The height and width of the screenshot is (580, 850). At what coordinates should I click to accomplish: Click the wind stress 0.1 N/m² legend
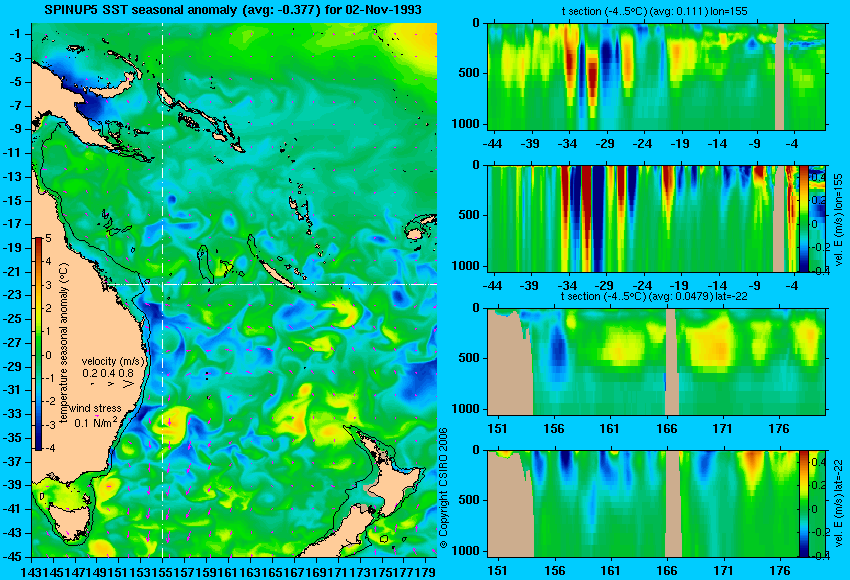tap(95, 416)
